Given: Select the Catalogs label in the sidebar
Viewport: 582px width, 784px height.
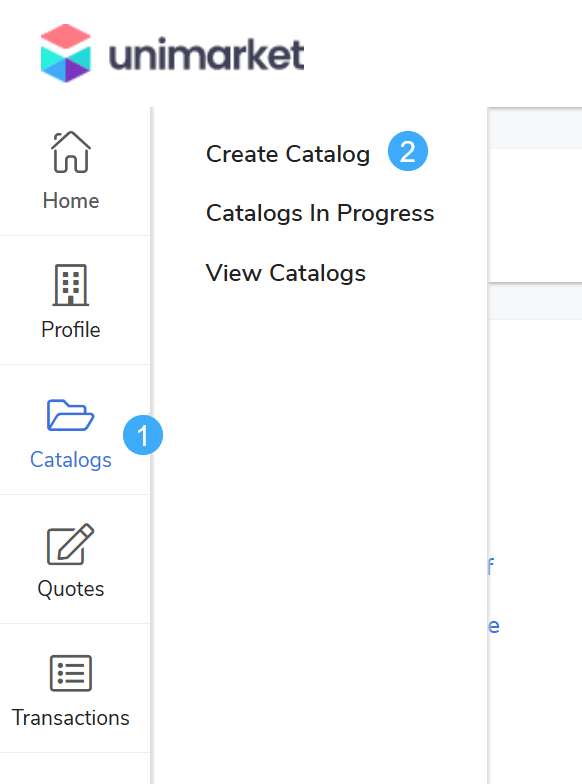Looking at the screenshot, I should pyautogui.click(x=70, y=460).
